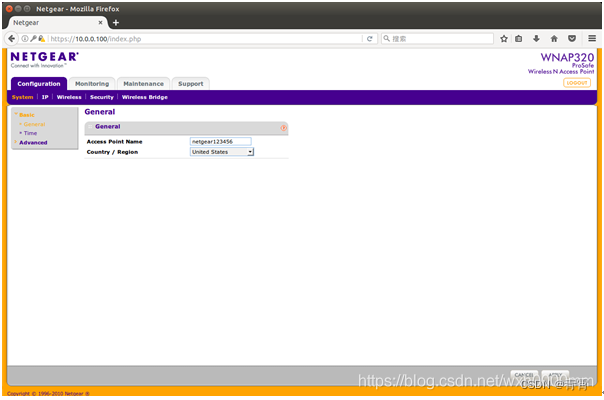This screenshot has width=604, height=400.
Task: Open the Time page in the sidebar
Action: [30, 133]
